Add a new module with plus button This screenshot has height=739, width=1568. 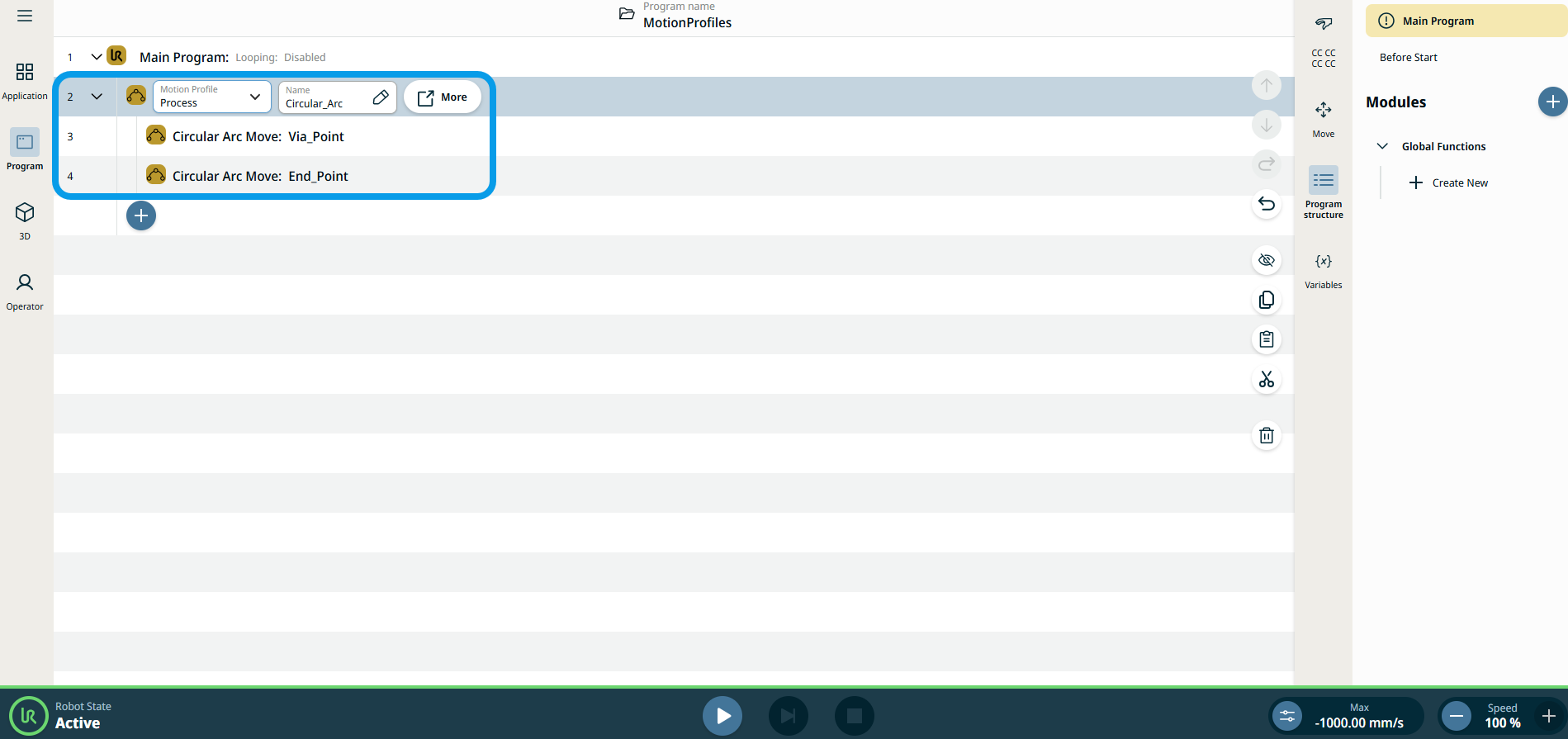coord(1551,102)
